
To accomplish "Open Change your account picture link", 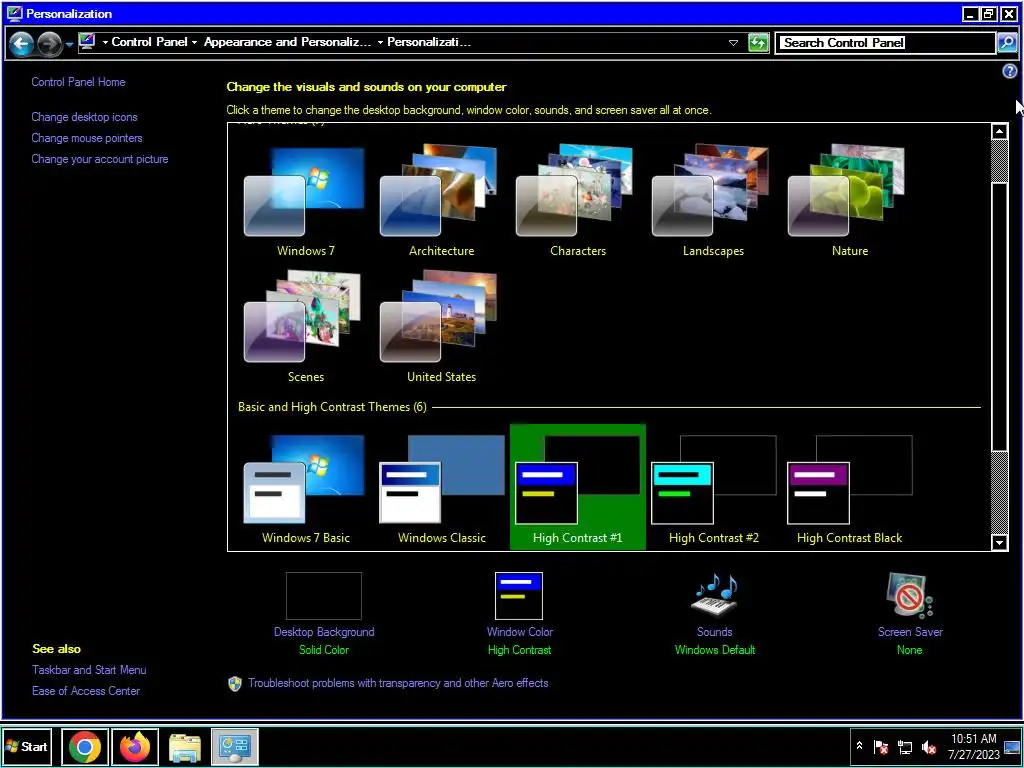I will pyautogui.click(x=100, y=159).
